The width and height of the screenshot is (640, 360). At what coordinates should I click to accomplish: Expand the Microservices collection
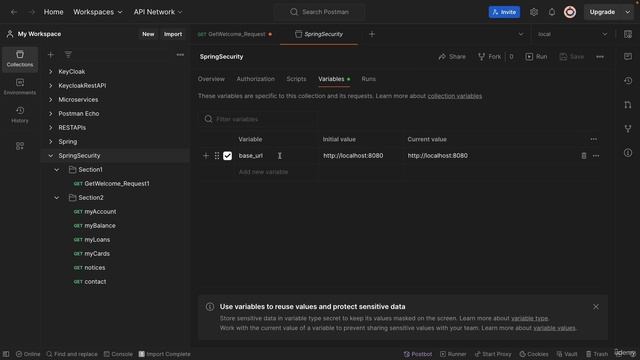[x=51, y=100]
